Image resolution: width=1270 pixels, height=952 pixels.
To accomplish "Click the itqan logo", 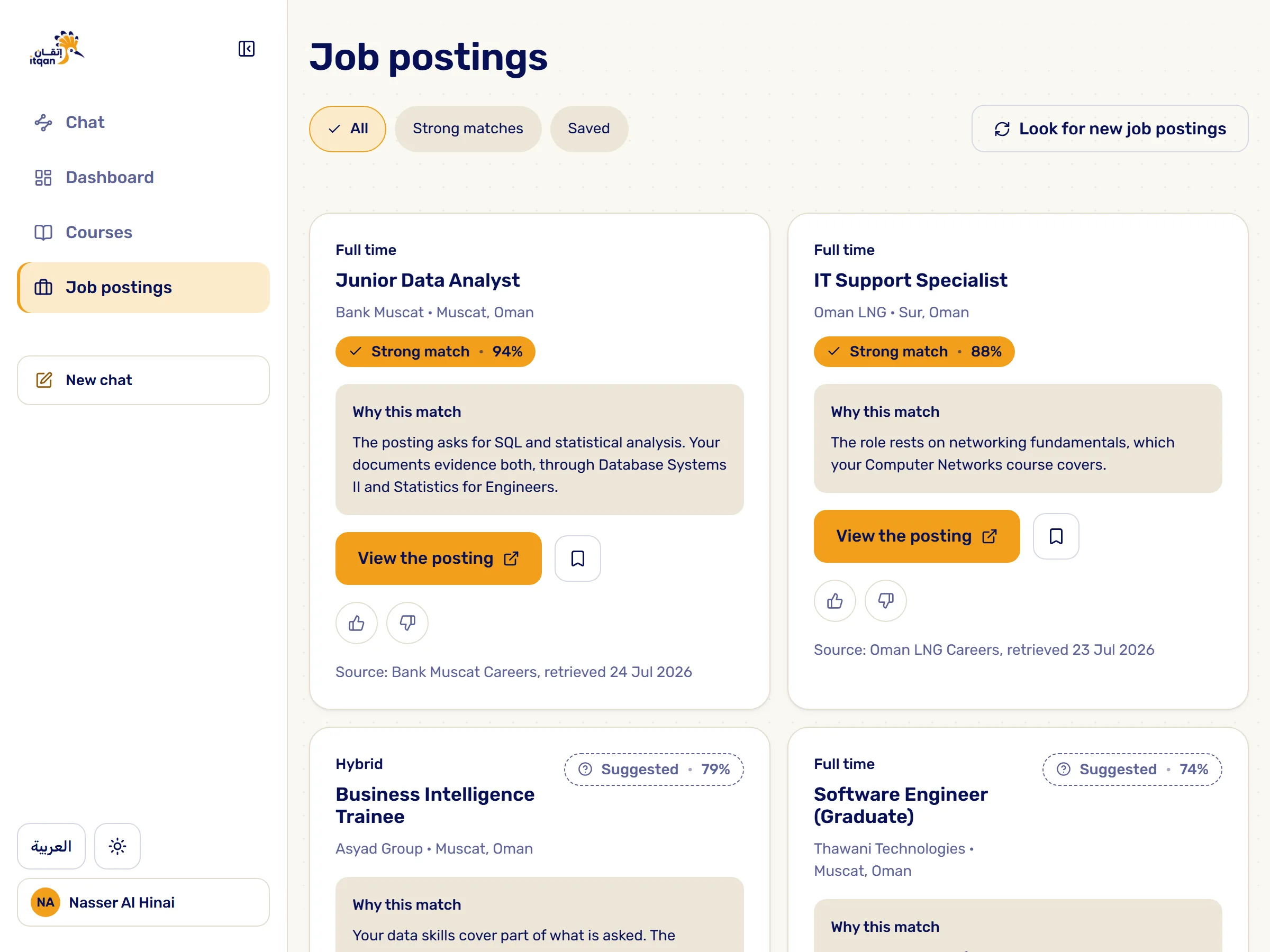I will pos(57,49).
